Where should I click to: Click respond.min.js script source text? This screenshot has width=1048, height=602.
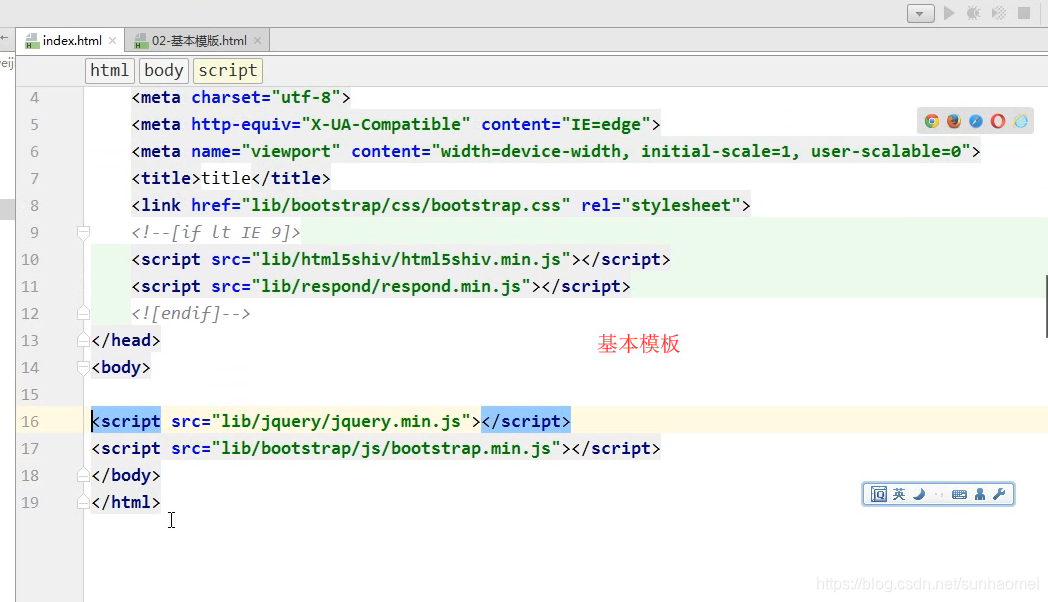[x=391, y=286]
